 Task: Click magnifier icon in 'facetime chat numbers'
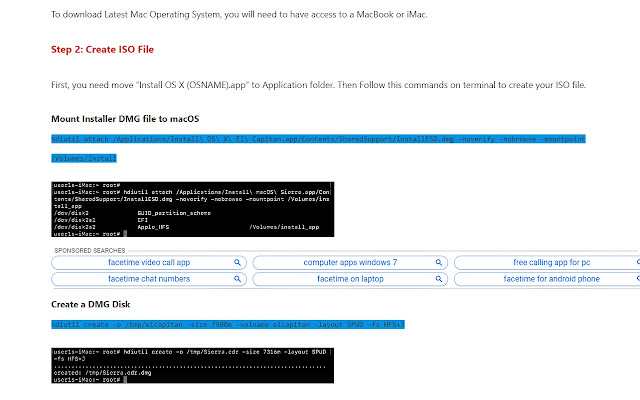coord(237,279)
